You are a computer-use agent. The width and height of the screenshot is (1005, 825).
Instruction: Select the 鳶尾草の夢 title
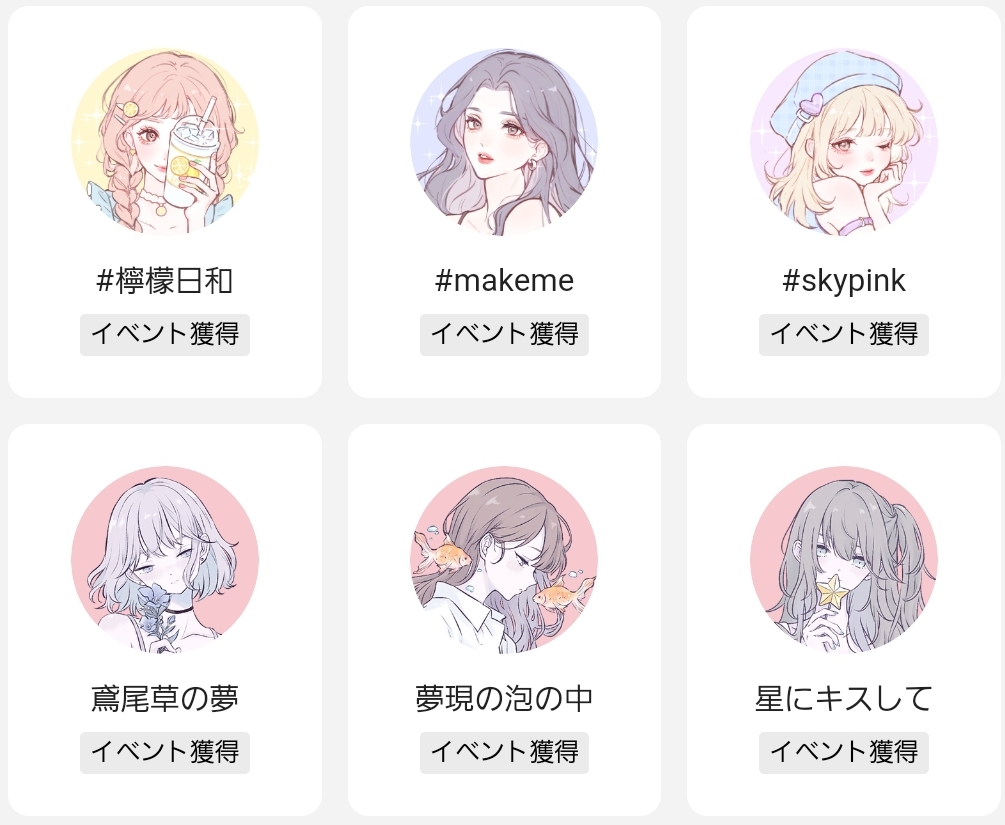tap(165, 698)
